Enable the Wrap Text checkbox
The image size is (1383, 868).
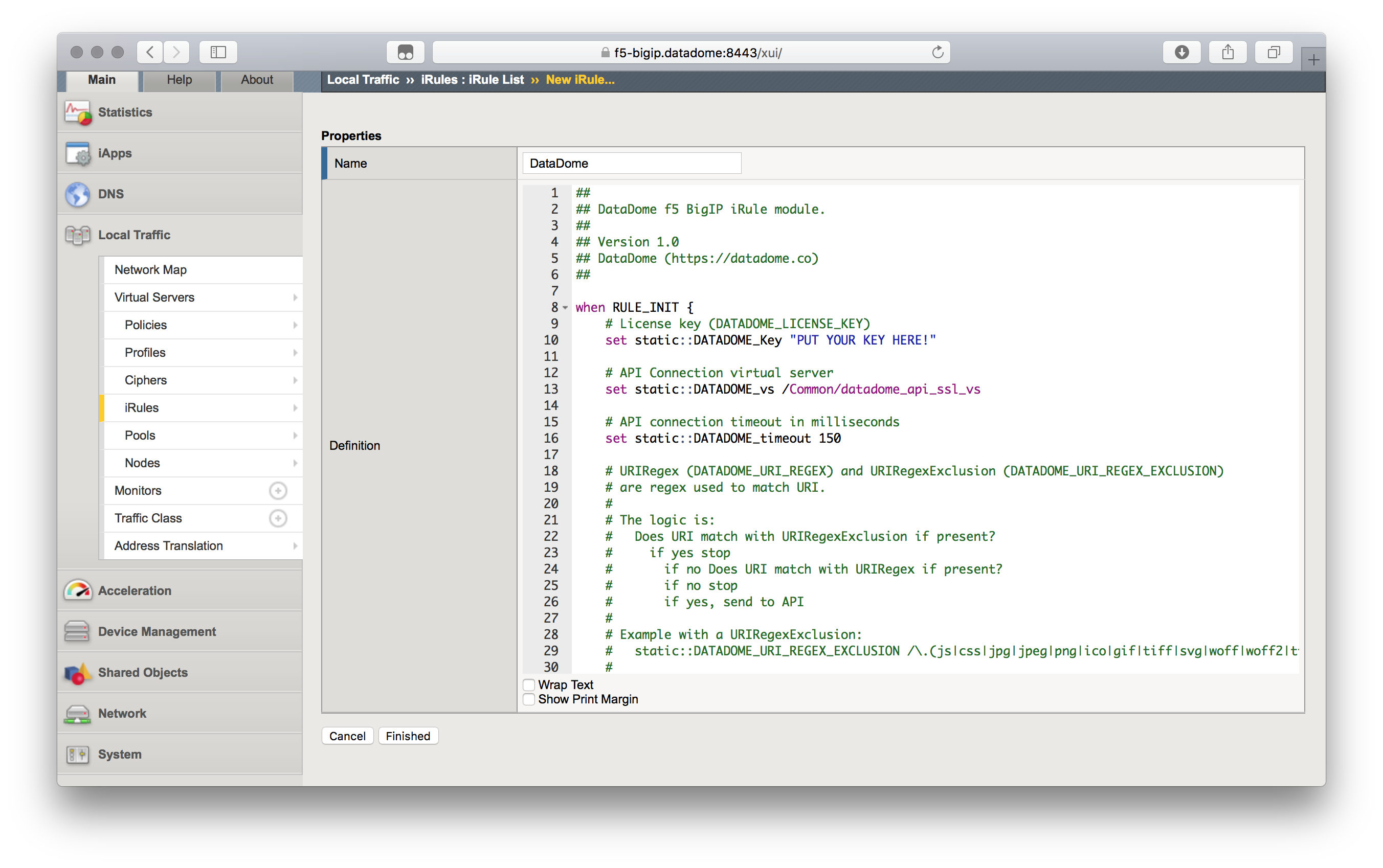tap(529, 685)
